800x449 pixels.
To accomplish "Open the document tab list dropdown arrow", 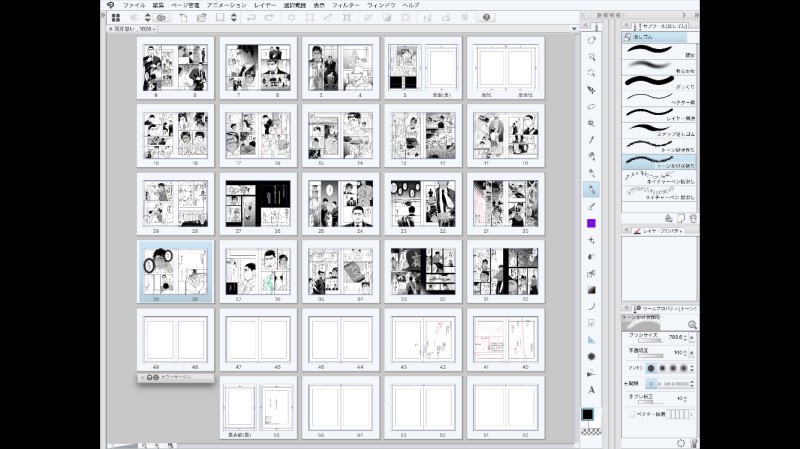I will [574, 29].
